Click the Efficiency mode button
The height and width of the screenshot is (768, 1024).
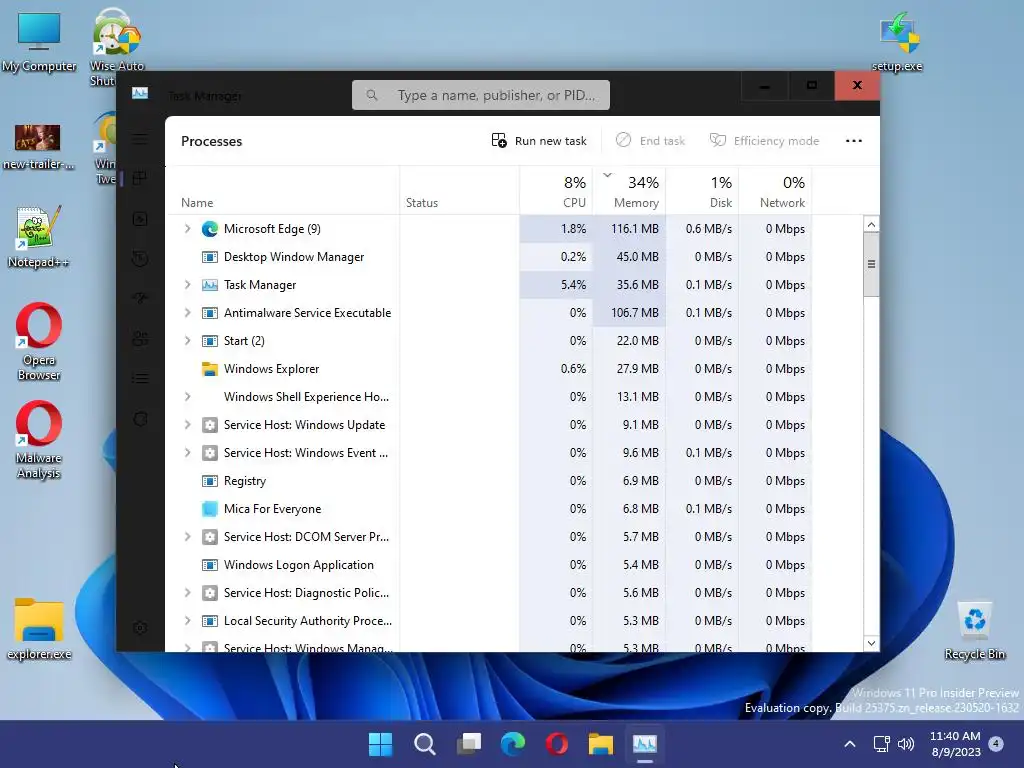pyautogui.click(x=764, y=140)
